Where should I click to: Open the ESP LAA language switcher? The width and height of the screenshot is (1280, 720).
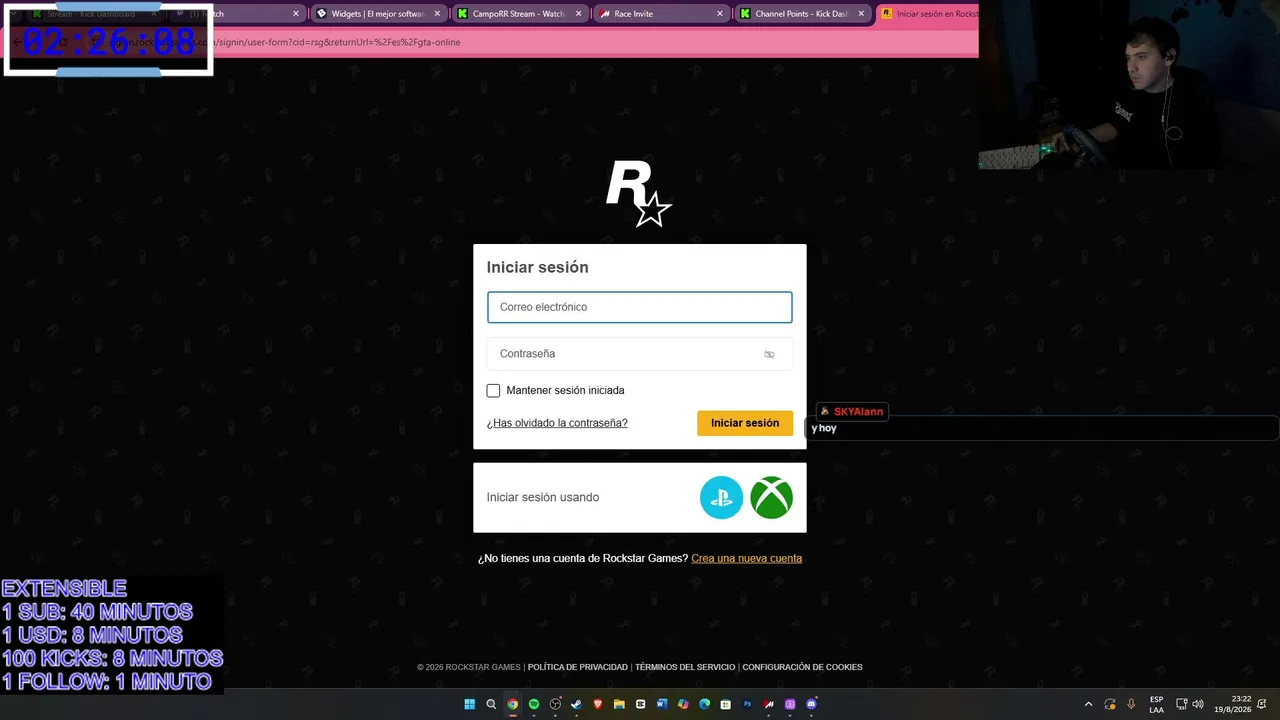(x=1156, y=704)
